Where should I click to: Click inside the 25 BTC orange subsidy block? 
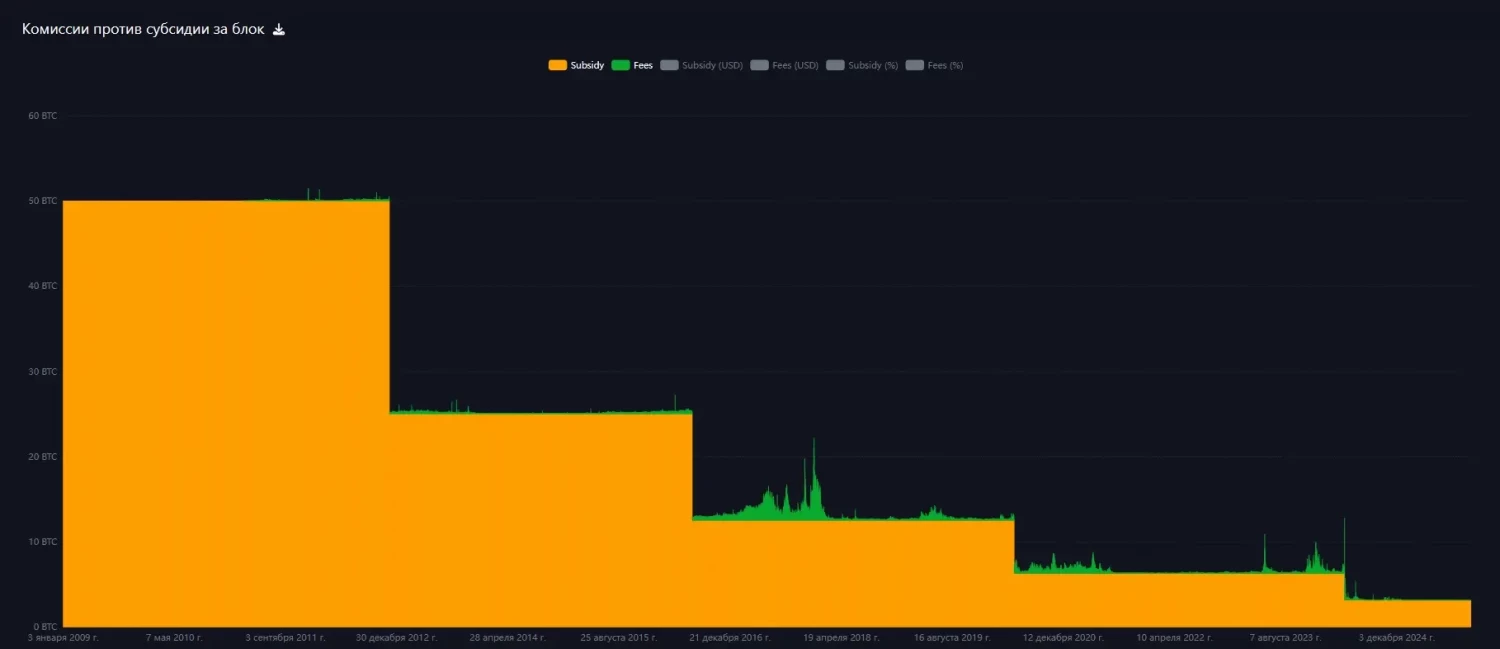[540, 520]
